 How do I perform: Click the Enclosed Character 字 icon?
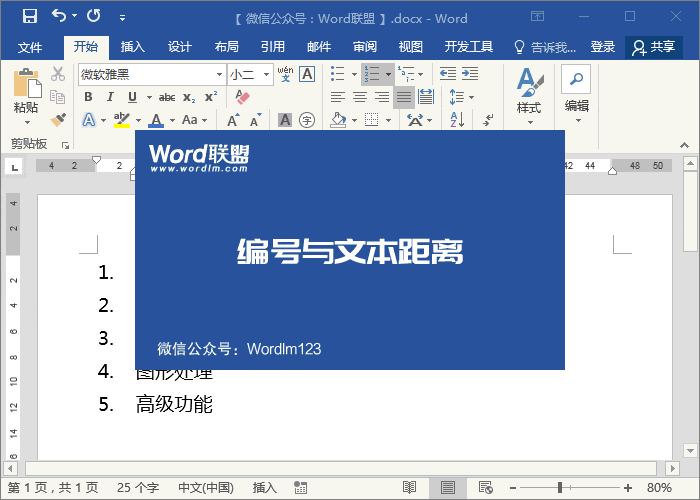pos(307,120)
